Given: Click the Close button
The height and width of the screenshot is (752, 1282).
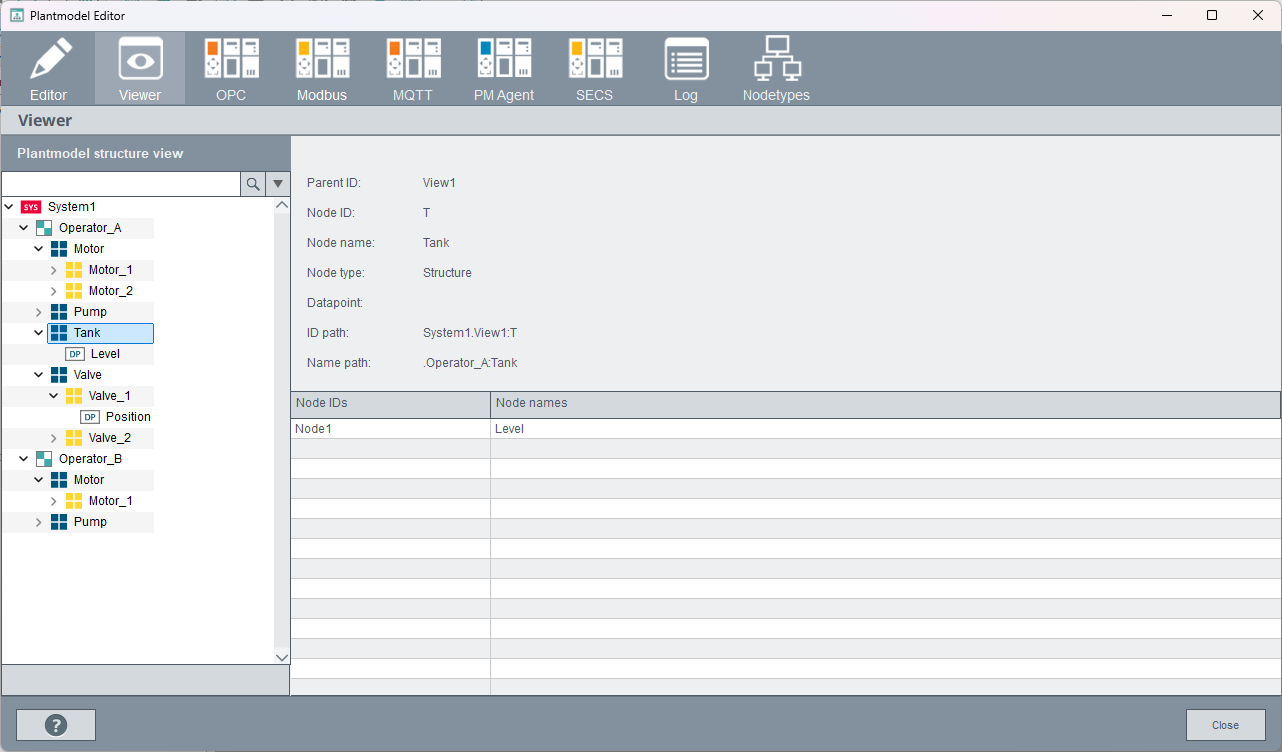Looking at the screenshot, I should [x=1225, y=725].
